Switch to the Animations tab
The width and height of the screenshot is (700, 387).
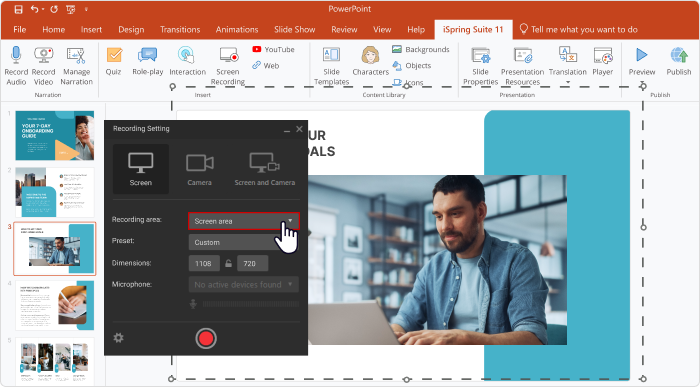click(237, 29)
